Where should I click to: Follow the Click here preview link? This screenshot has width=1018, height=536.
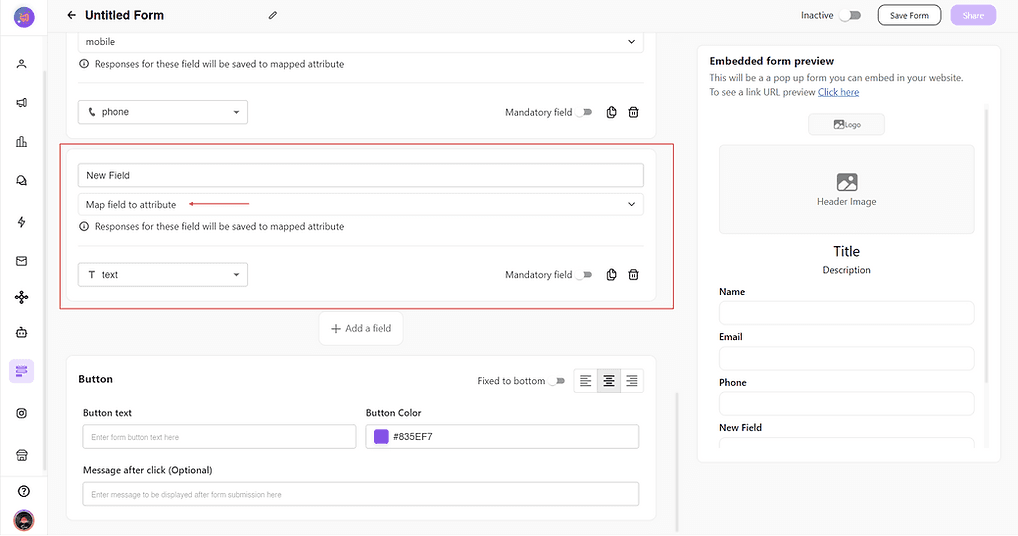(838, 92)
